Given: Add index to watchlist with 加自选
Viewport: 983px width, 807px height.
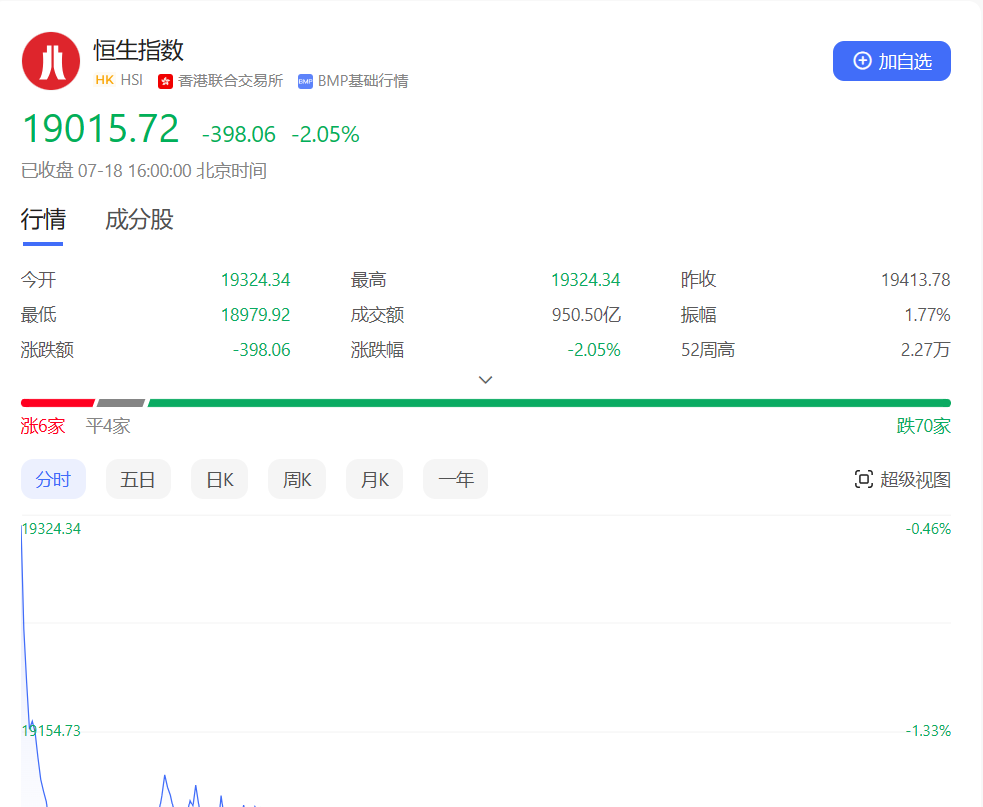Looking at the screenshot, I should click(x=891, y=61).
